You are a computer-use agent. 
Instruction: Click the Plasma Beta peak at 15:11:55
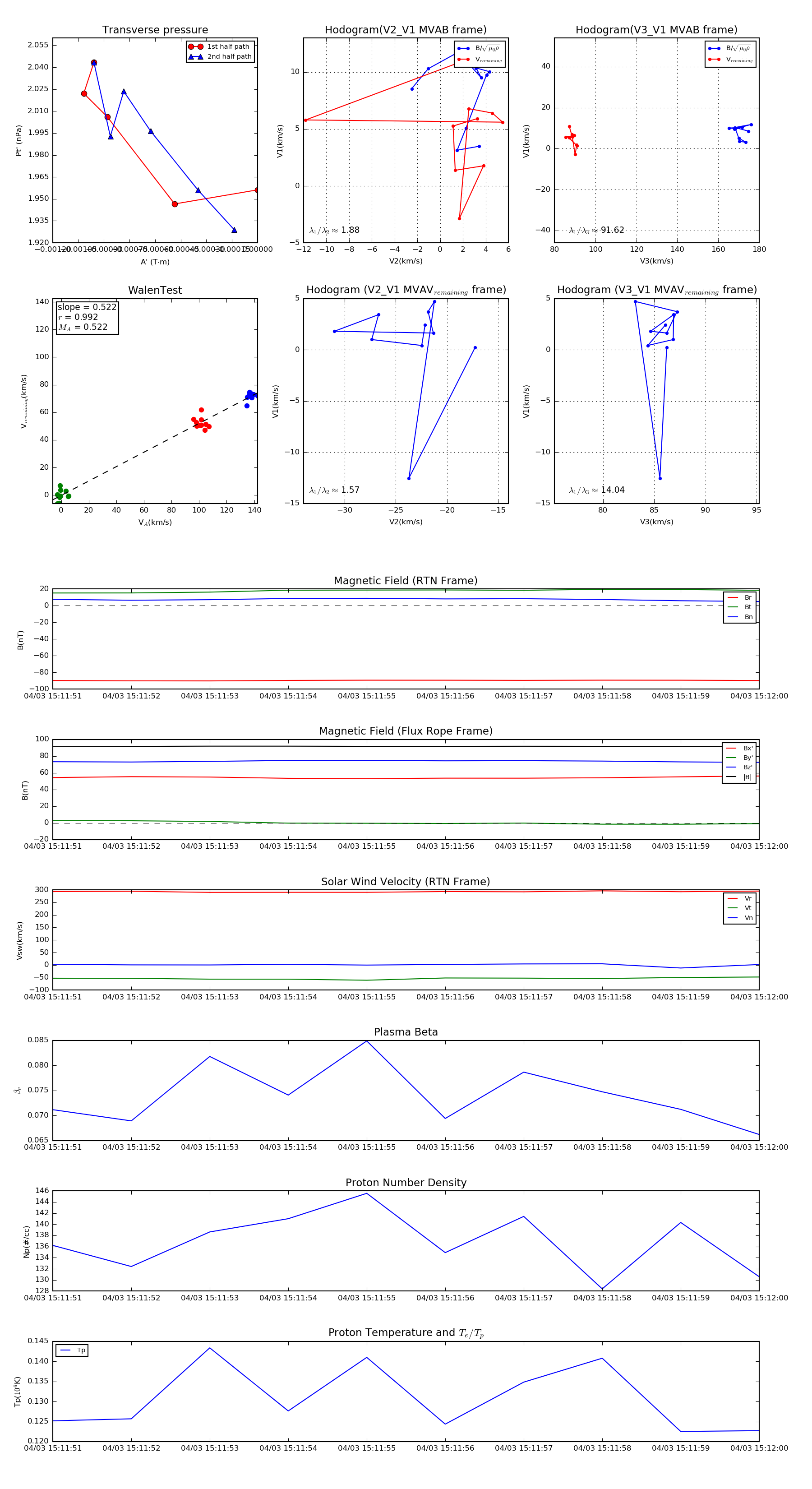[366, 1041]
